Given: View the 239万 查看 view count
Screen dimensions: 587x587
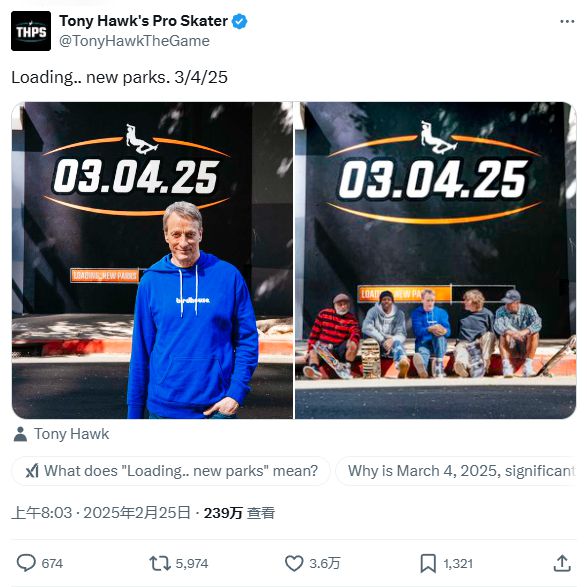Looking at the screenshot, I should pyautogui.click(x=239, y=513).
